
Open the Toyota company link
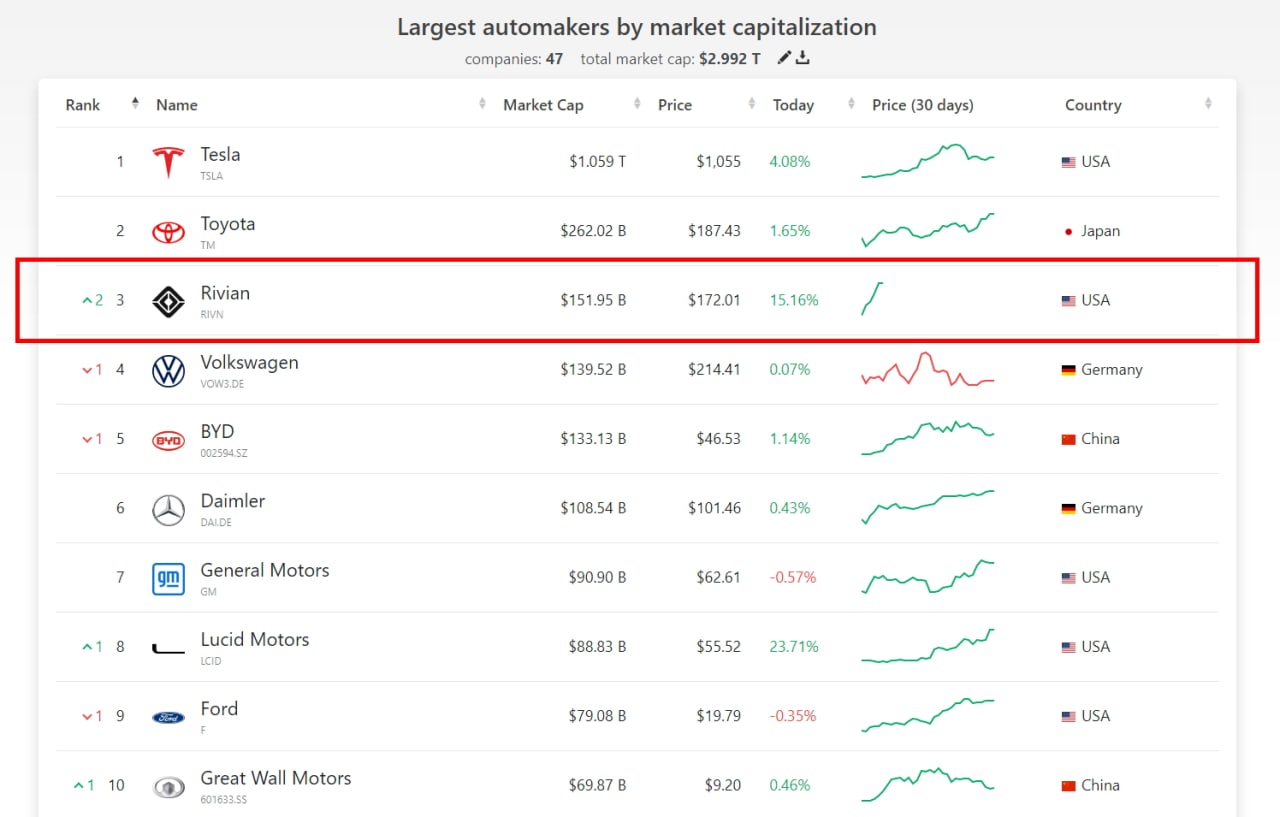(x=228, y=224)
